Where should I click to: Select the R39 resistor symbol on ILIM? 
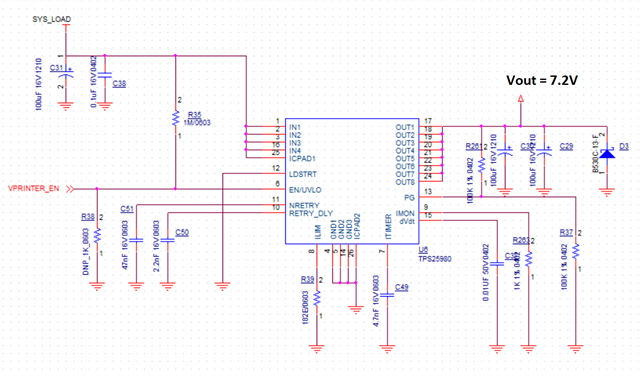(317, 299)
